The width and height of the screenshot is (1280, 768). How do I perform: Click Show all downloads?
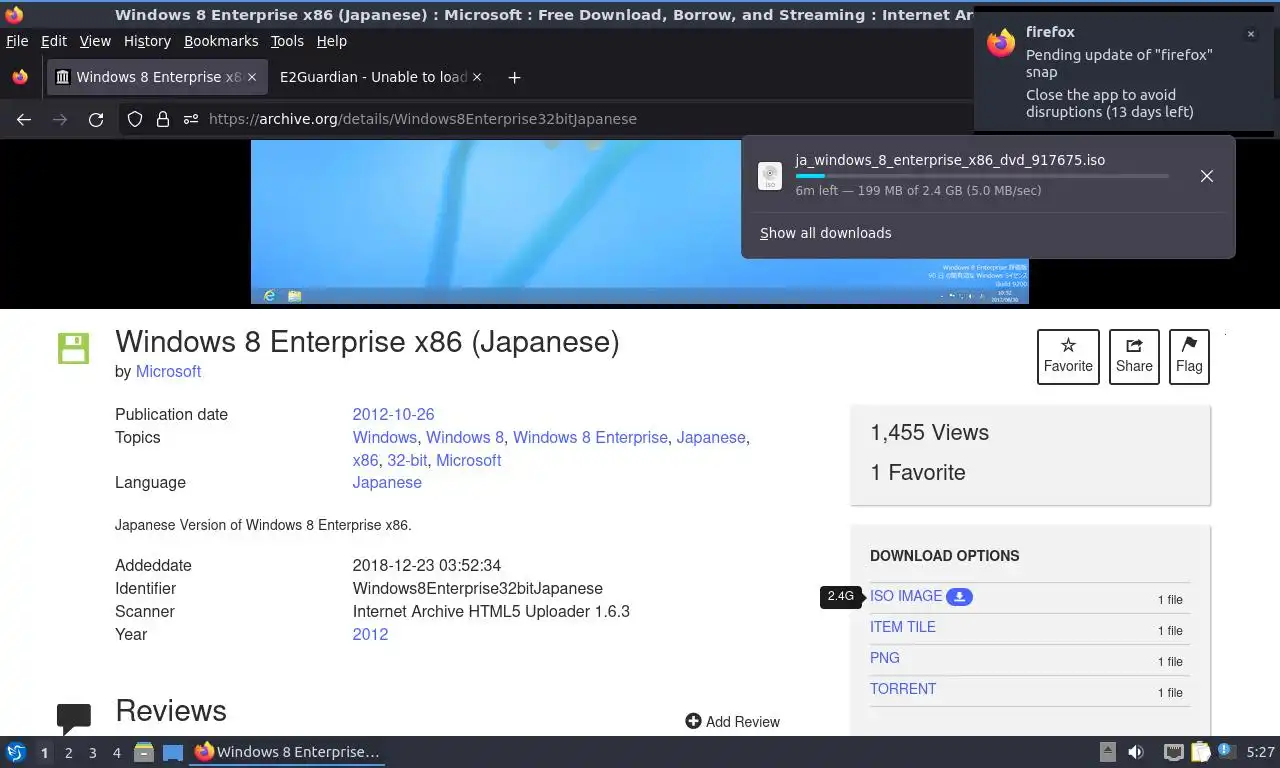tap(825, 233)
